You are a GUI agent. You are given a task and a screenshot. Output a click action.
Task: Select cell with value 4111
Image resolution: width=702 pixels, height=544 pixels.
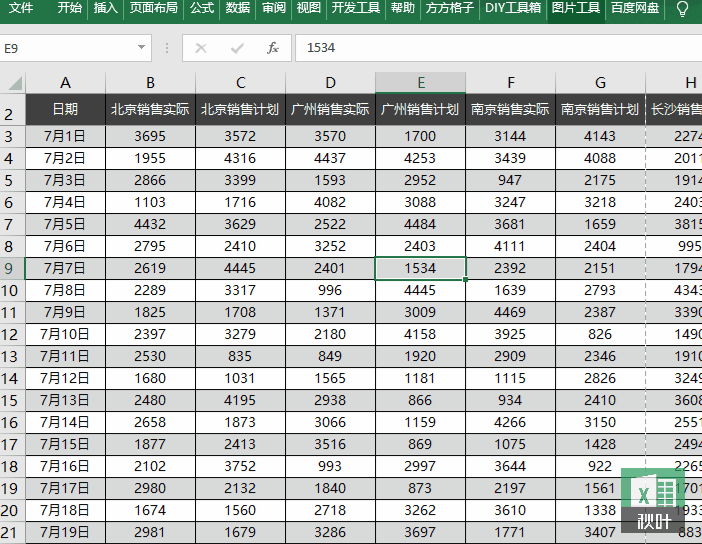[x=510, y=246]
